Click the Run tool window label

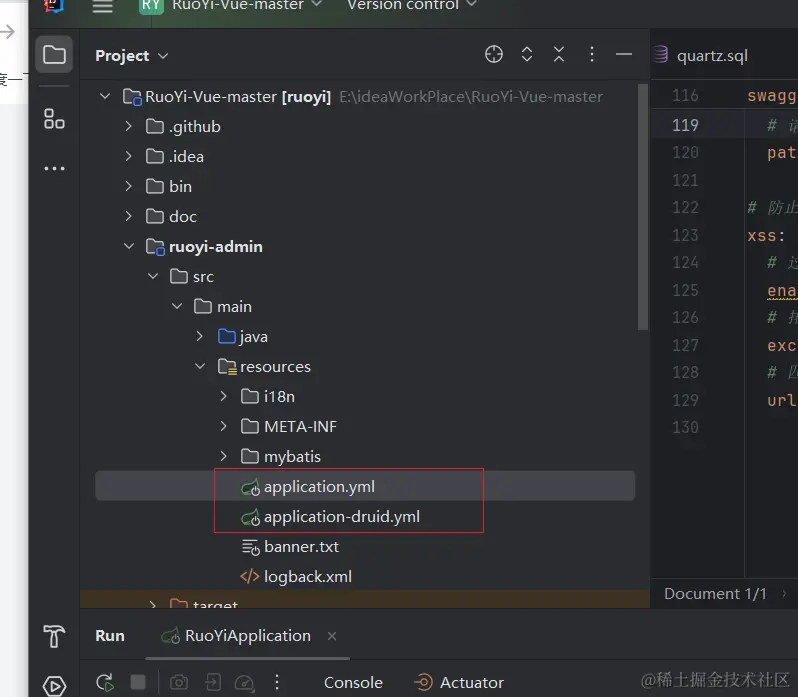(110, 636)
